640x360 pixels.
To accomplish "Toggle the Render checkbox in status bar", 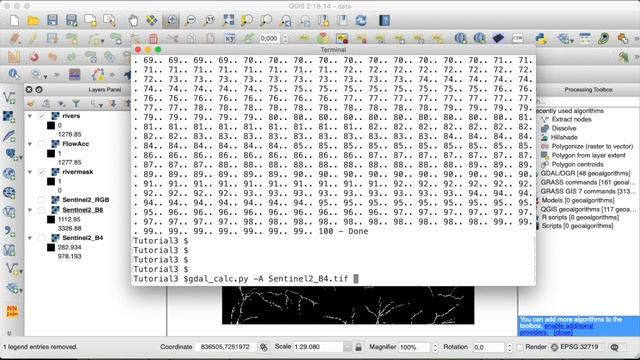I will 520,347.
